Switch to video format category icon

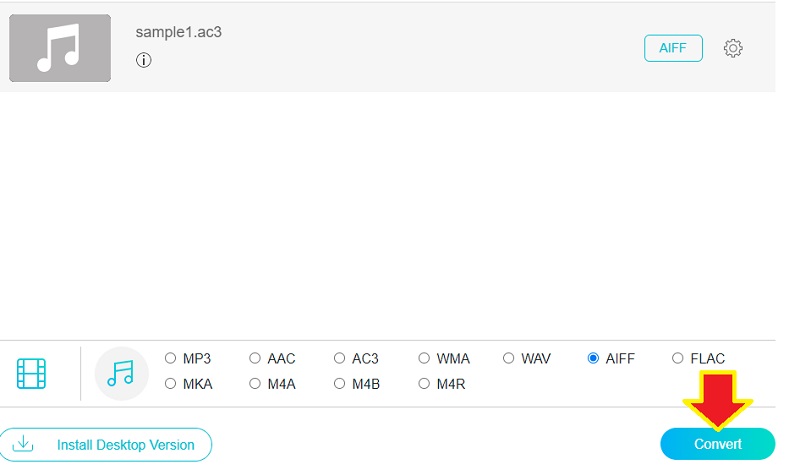pyautogui.click(x=32, y=373)
